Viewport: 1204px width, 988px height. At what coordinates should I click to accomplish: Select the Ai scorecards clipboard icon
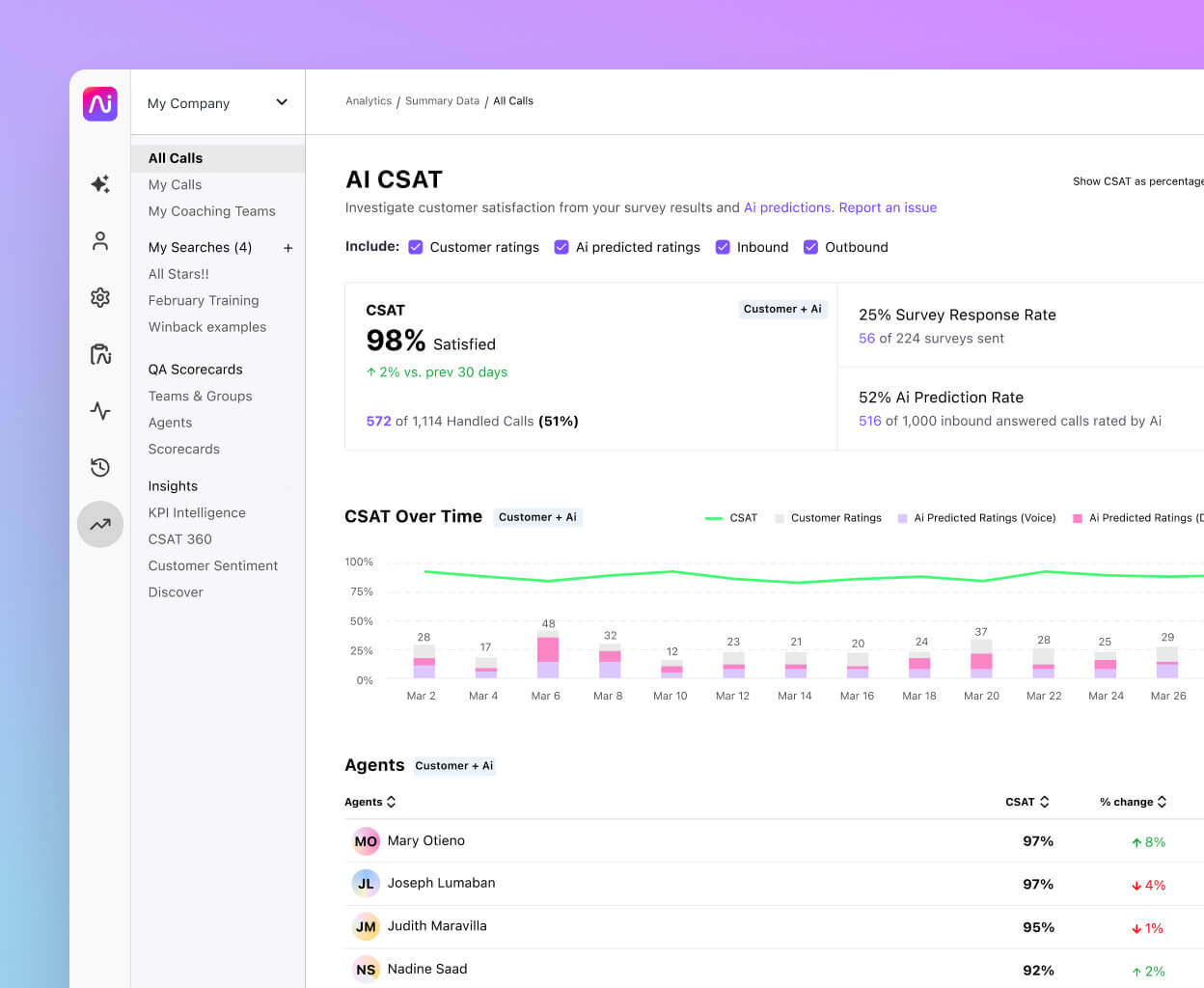100,354
